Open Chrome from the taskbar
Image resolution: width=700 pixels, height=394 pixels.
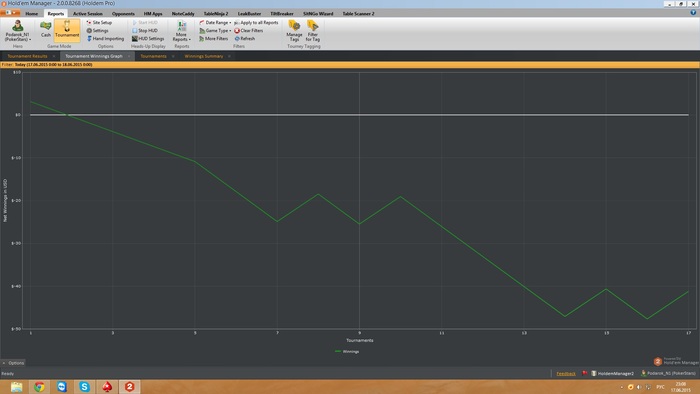point(39,387)
